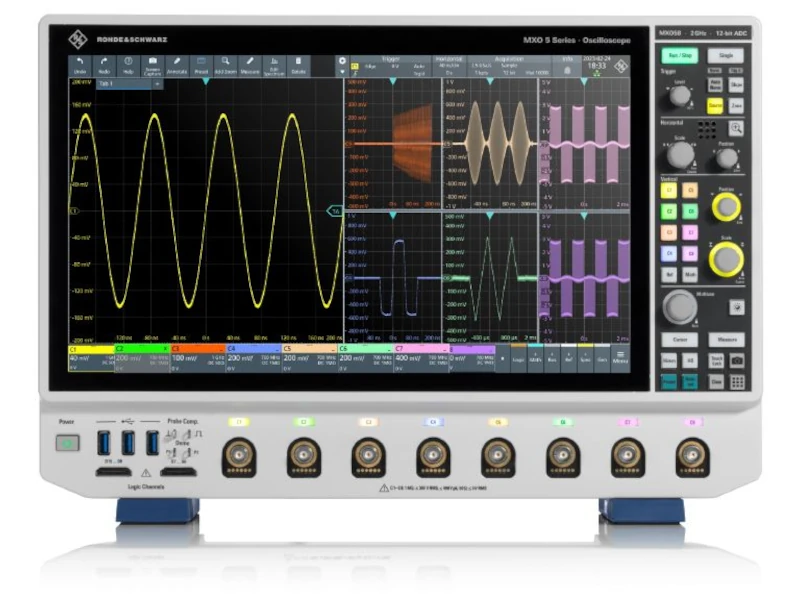The image size is (800, 600).
Task: Take a screen capture with the toolbar icon
Action: 153,65
